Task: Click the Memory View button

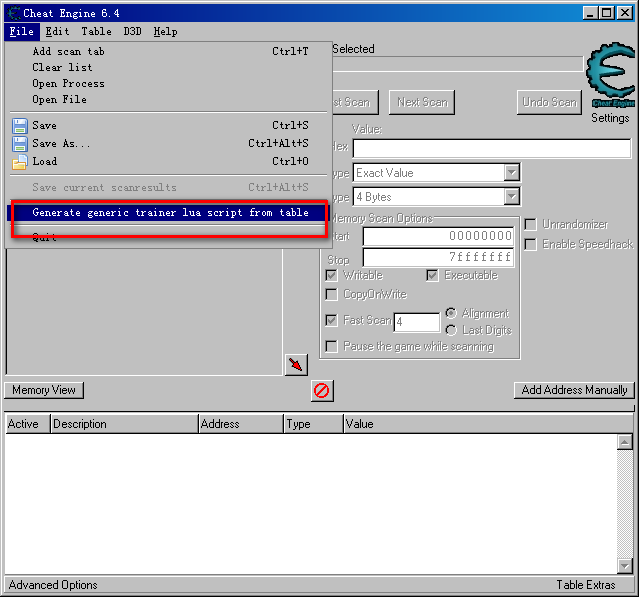Action: [x=44, y=390]
